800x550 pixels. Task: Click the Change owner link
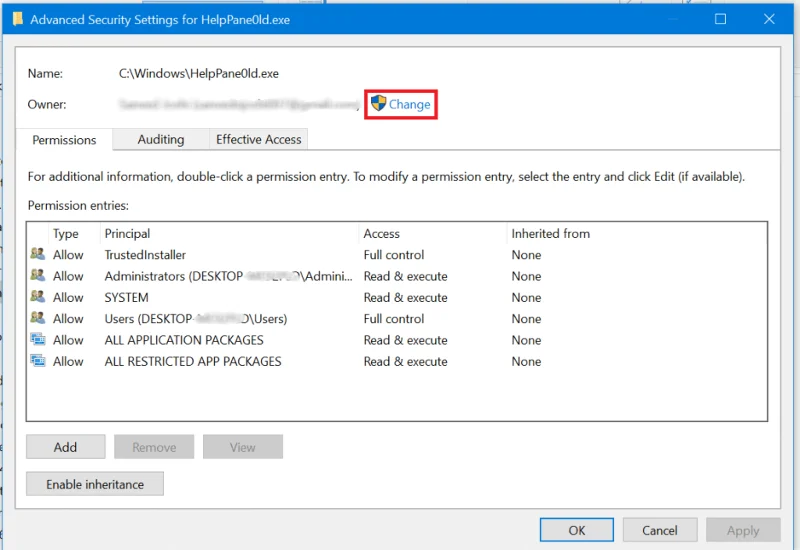[x=409, y=105]
